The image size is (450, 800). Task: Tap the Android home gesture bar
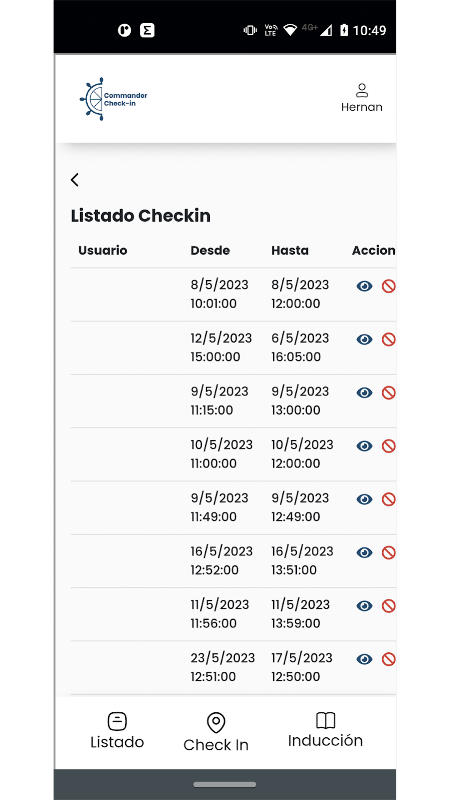[224, 784]
